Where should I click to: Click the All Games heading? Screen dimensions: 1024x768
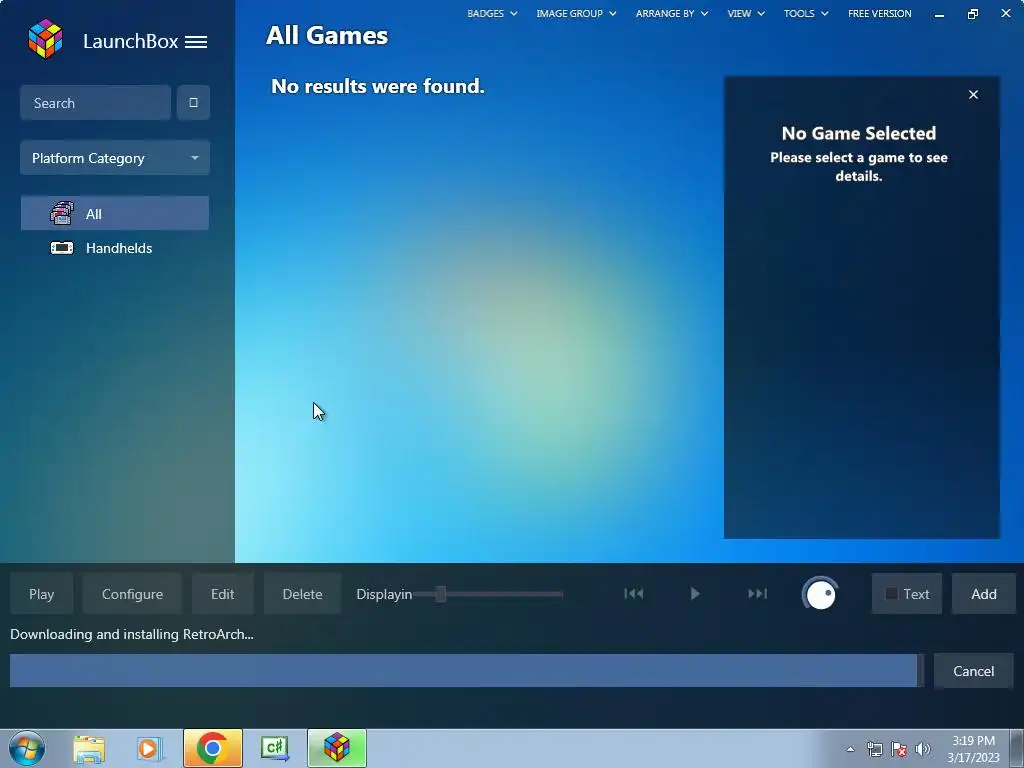coord(327,35)
